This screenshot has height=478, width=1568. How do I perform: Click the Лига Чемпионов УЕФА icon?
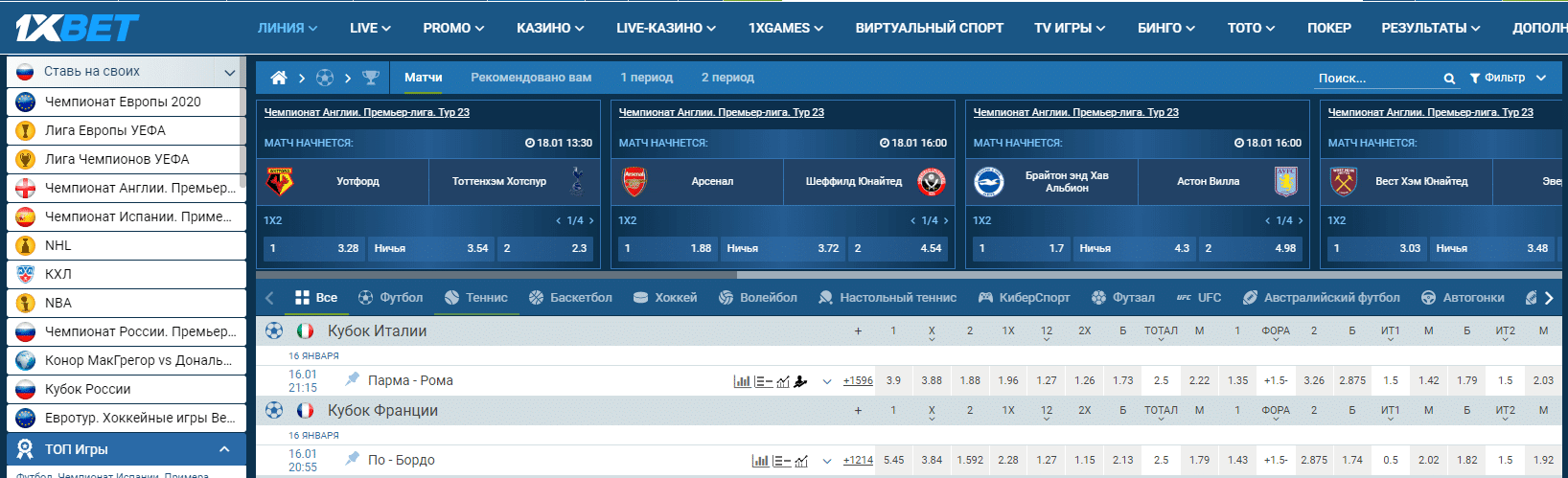(x=26, y=159)
